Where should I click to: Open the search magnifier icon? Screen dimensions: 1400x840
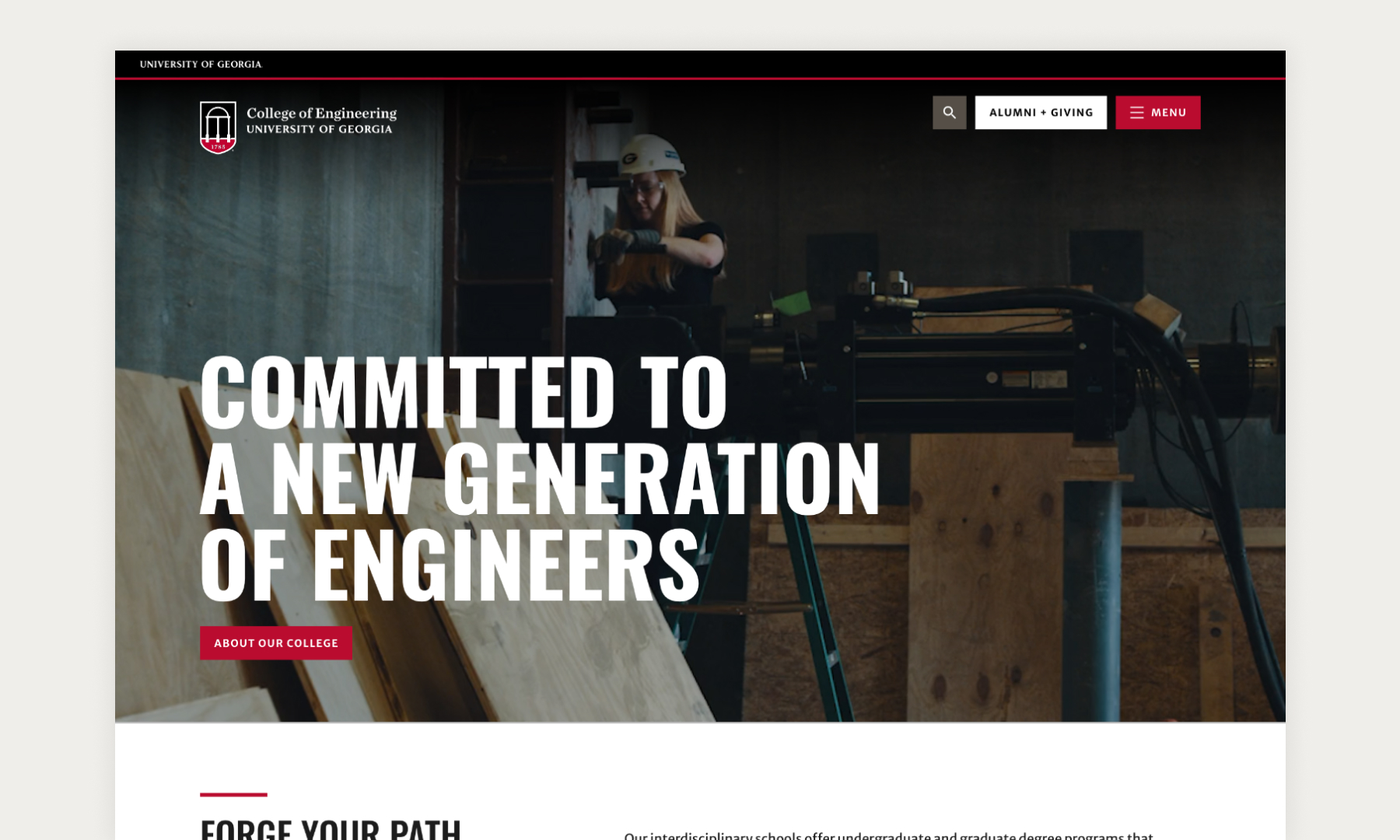[x=949, y=113]
